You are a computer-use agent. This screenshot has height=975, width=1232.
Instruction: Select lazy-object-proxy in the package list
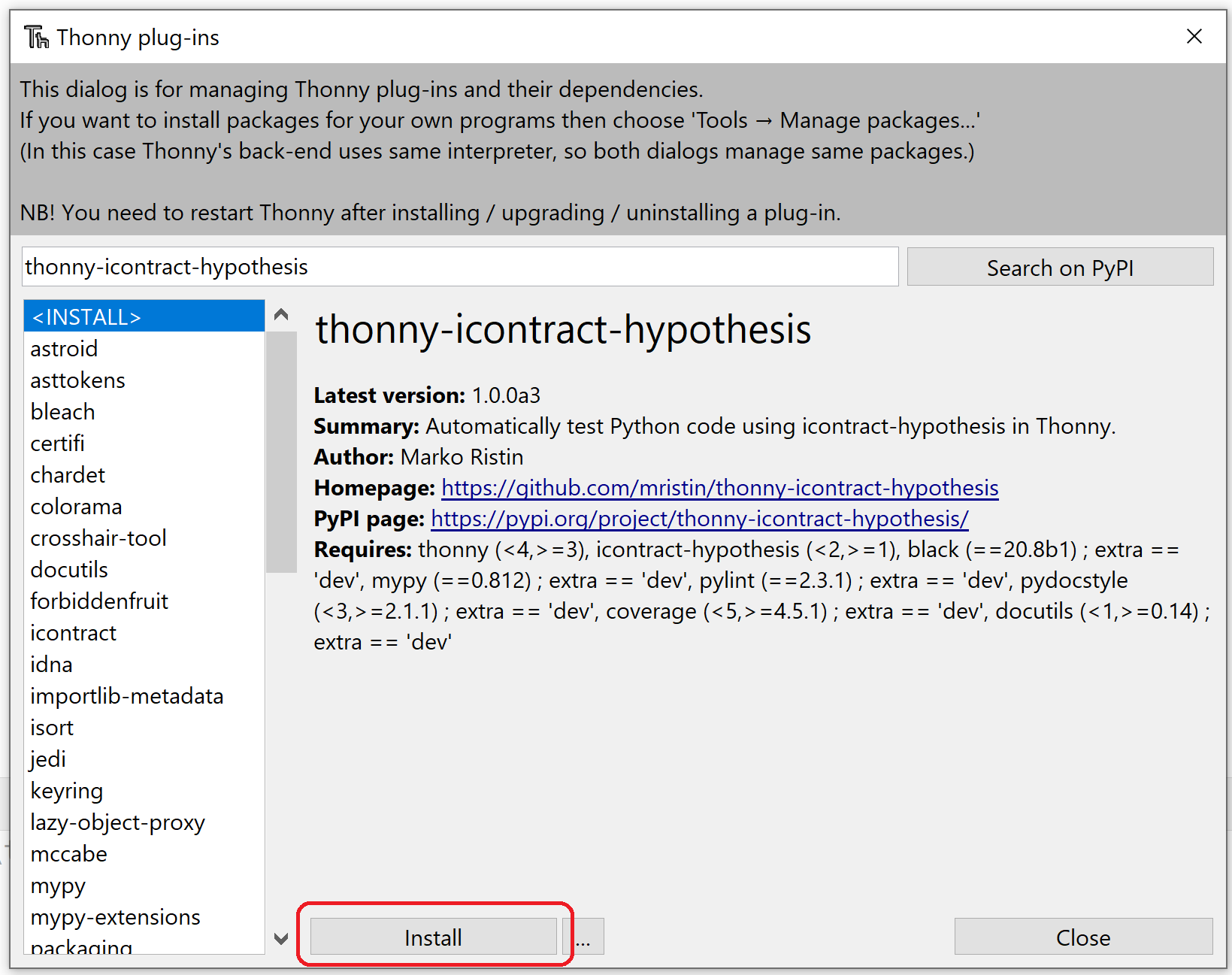click(144, 822)
